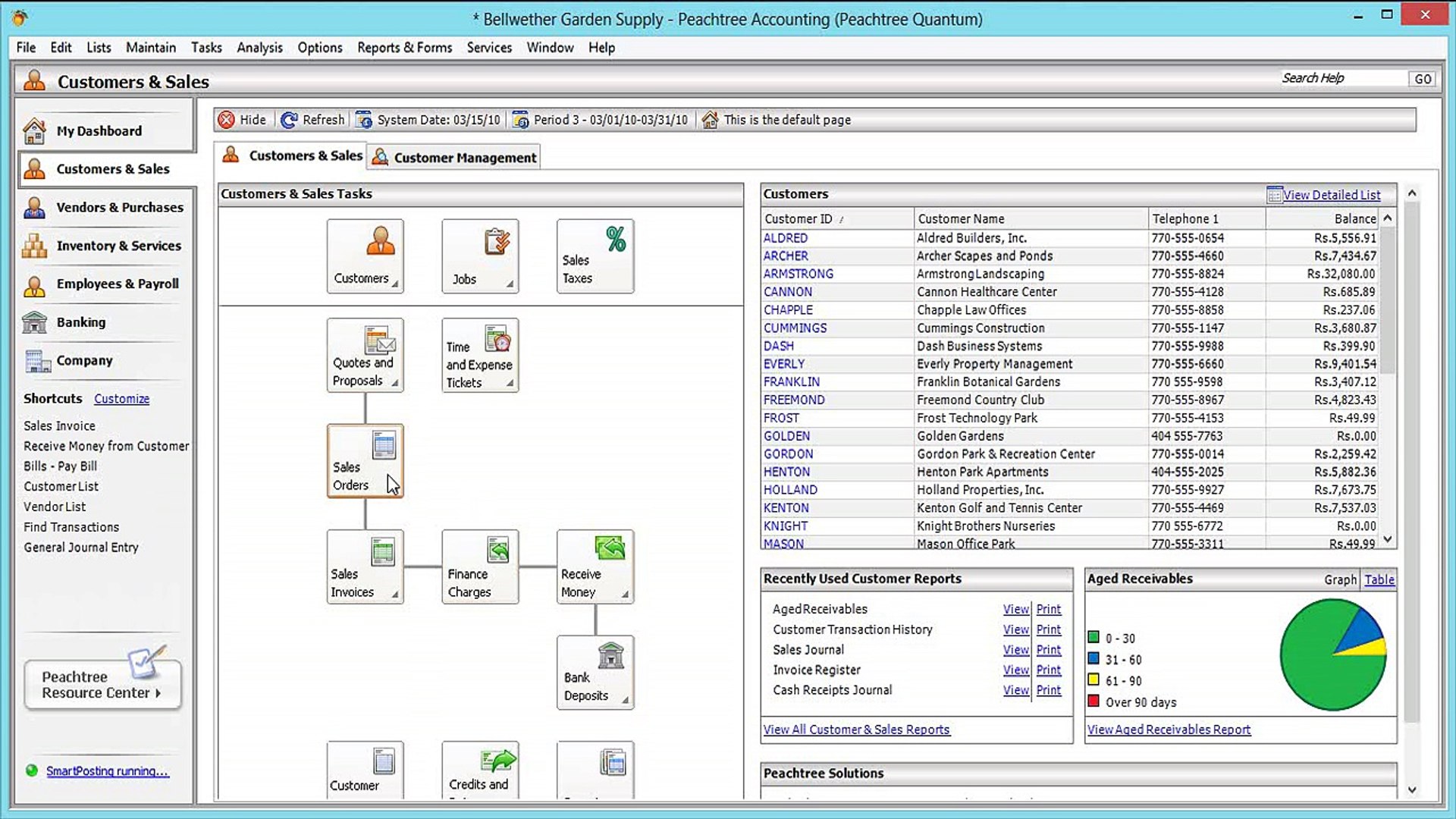
Task: Open the Jobs task icon
Action: (x=480, y=256)
